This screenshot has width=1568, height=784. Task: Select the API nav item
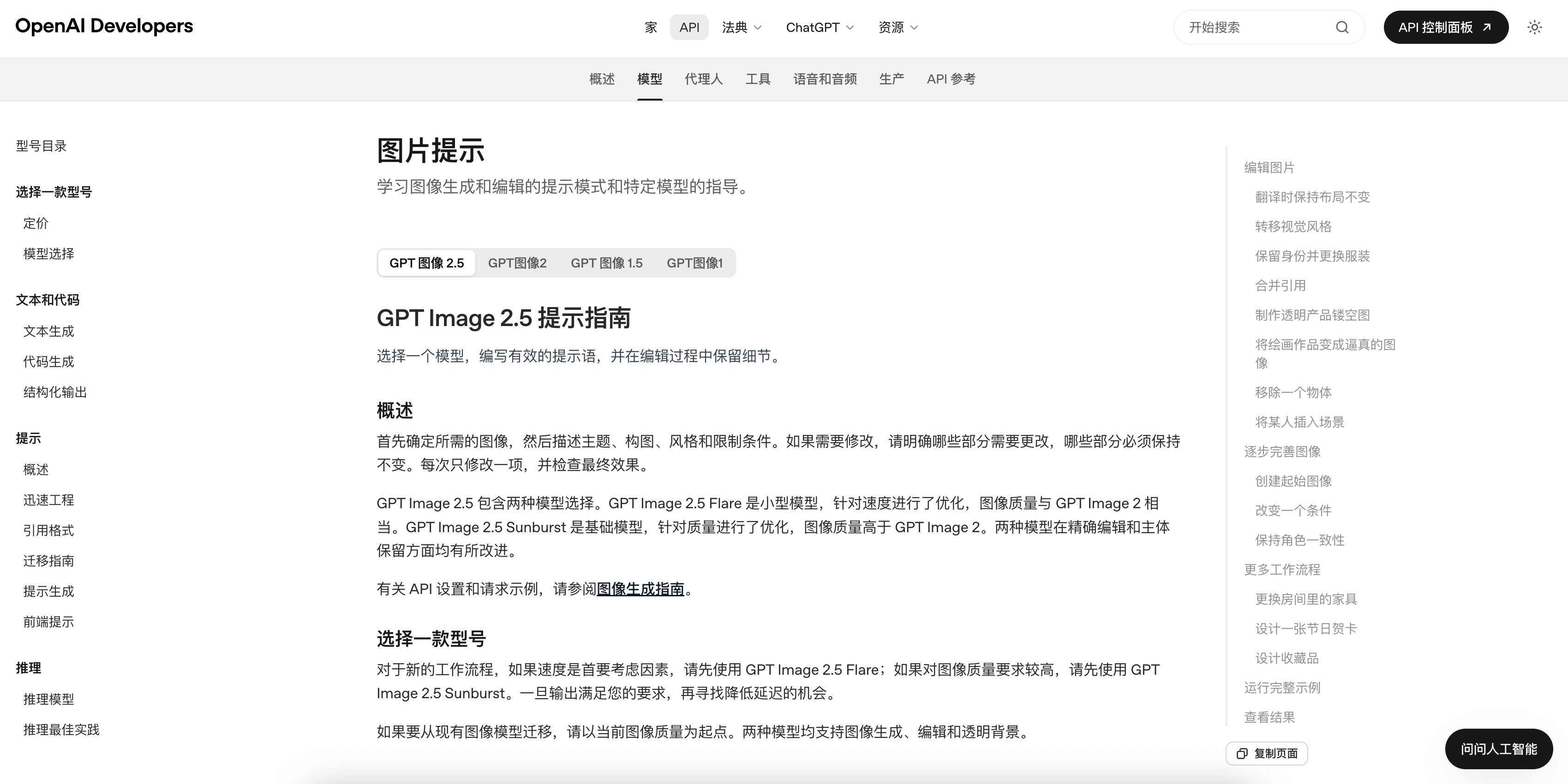(689, 27)
